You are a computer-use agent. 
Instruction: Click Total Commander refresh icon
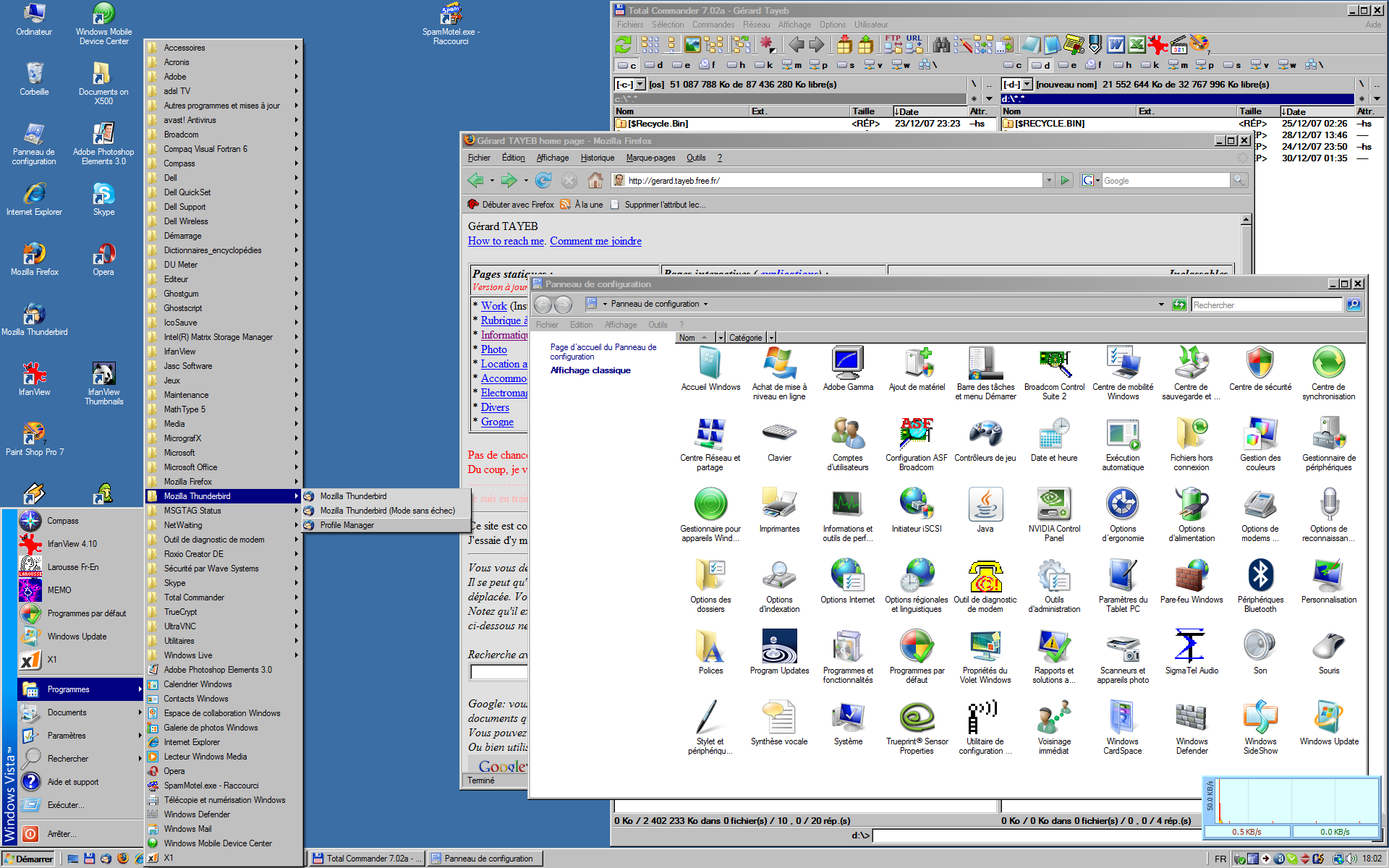tap(623, 45)
